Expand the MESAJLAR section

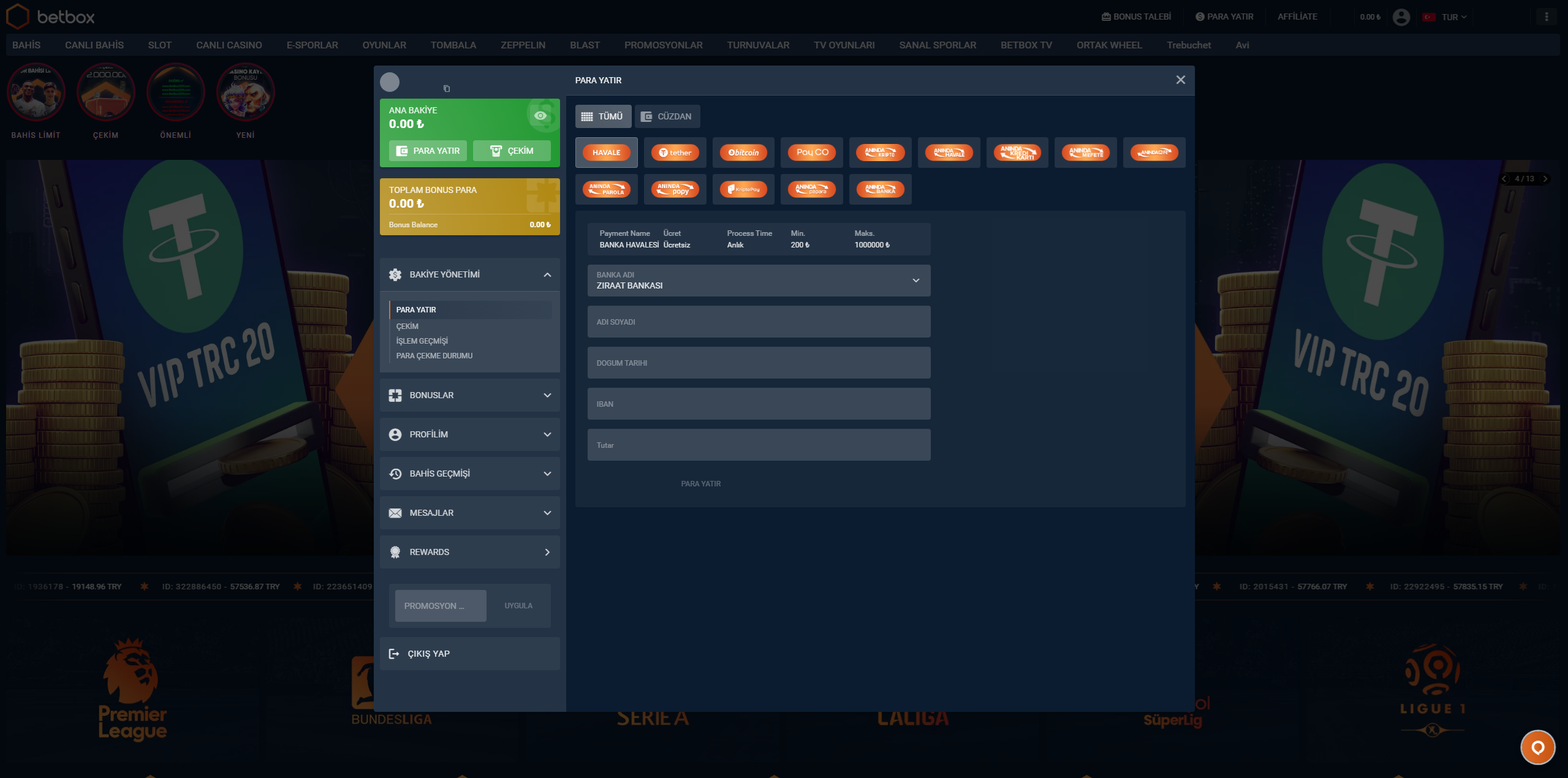click(x=469, y=513)
